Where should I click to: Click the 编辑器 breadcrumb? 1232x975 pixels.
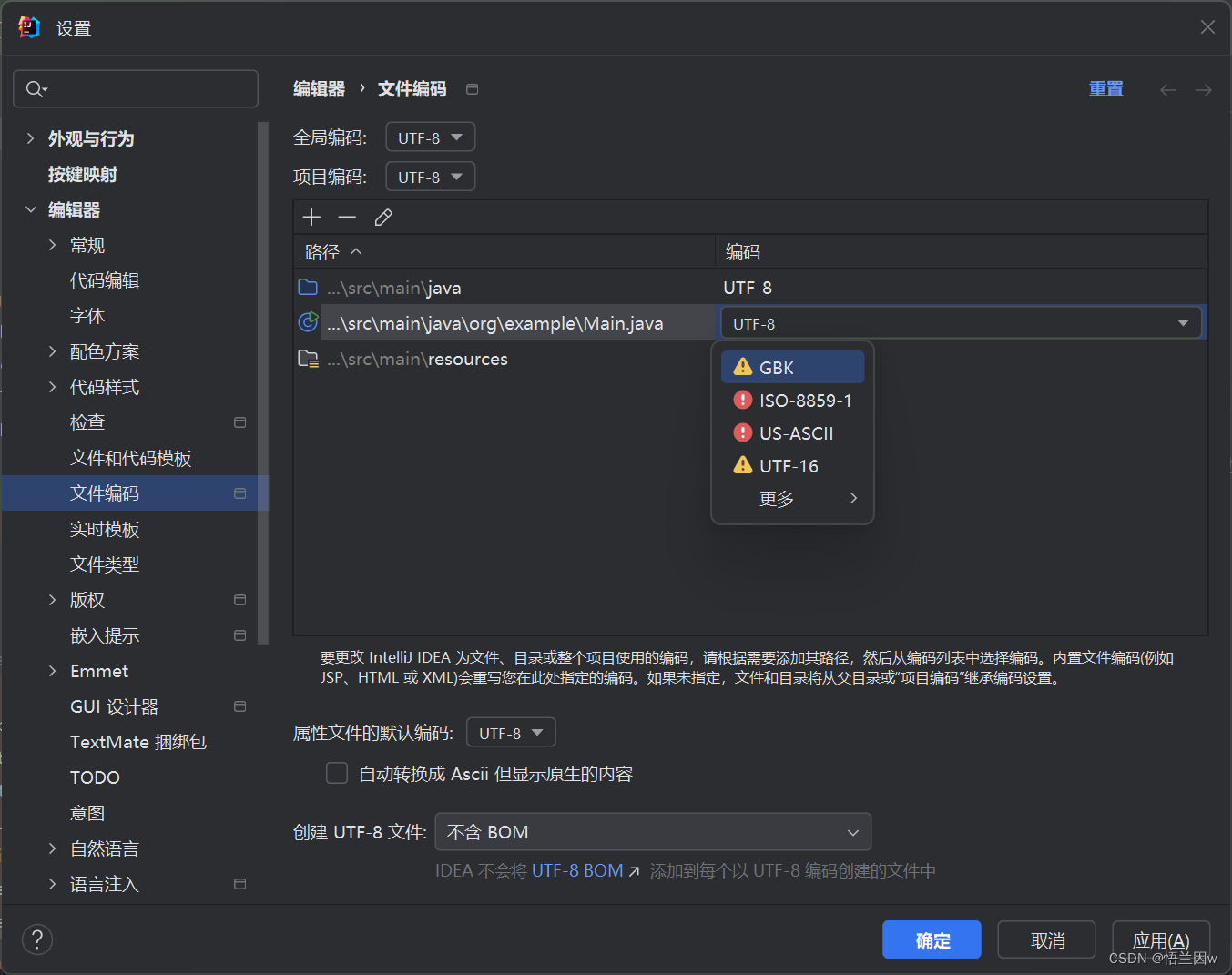320,89
